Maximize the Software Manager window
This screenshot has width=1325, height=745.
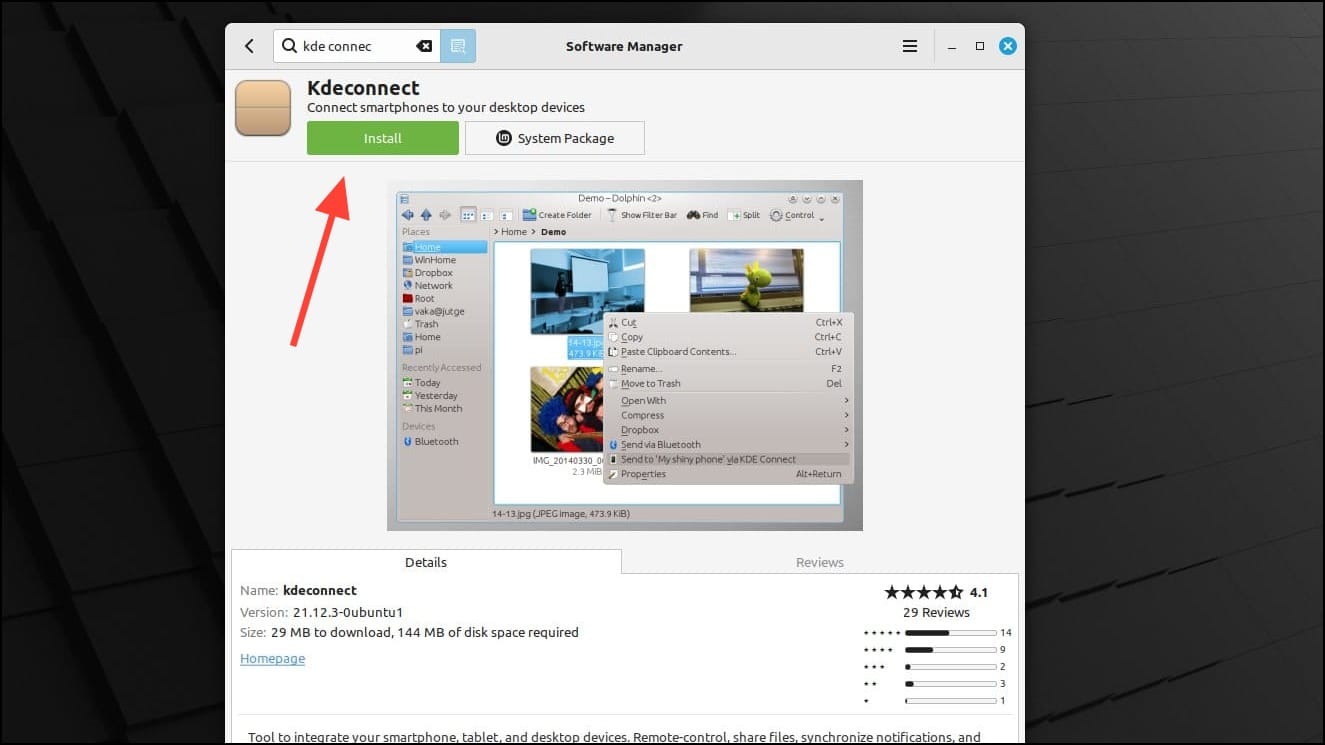[980, 46]
